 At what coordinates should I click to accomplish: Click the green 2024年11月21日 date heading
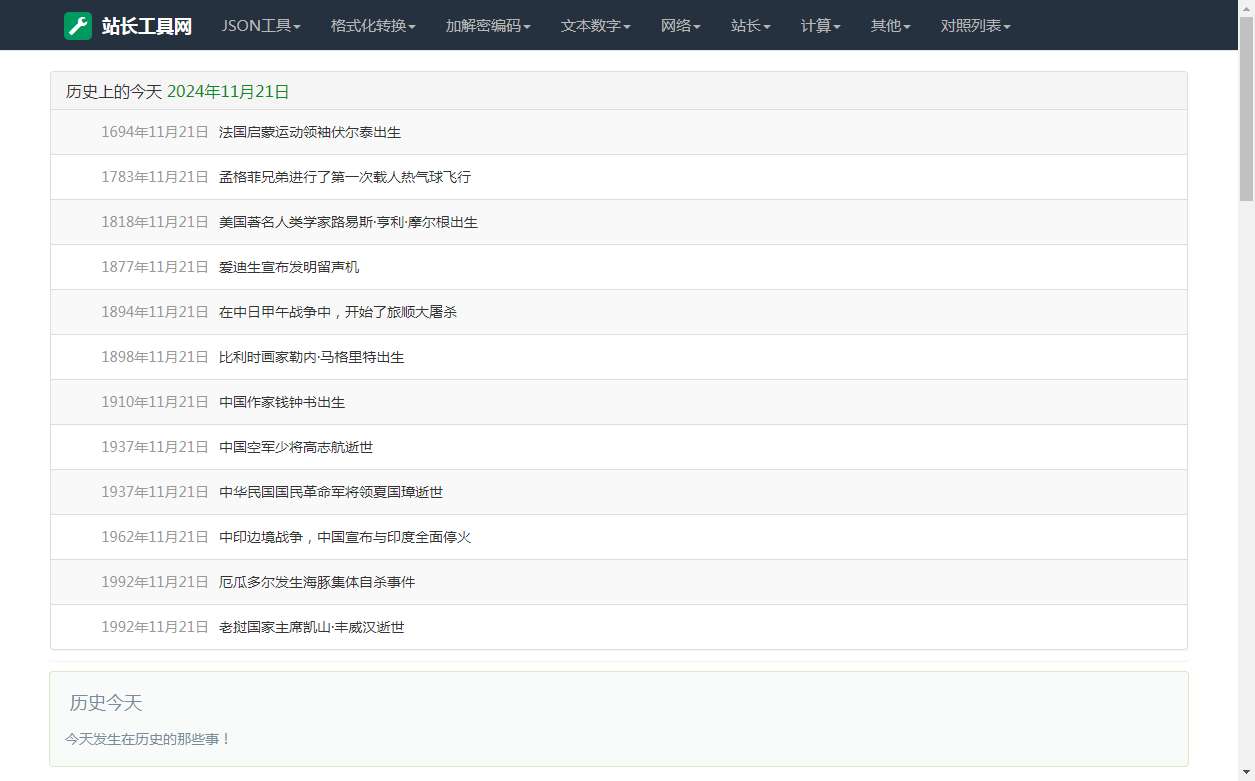coord(227,91)
